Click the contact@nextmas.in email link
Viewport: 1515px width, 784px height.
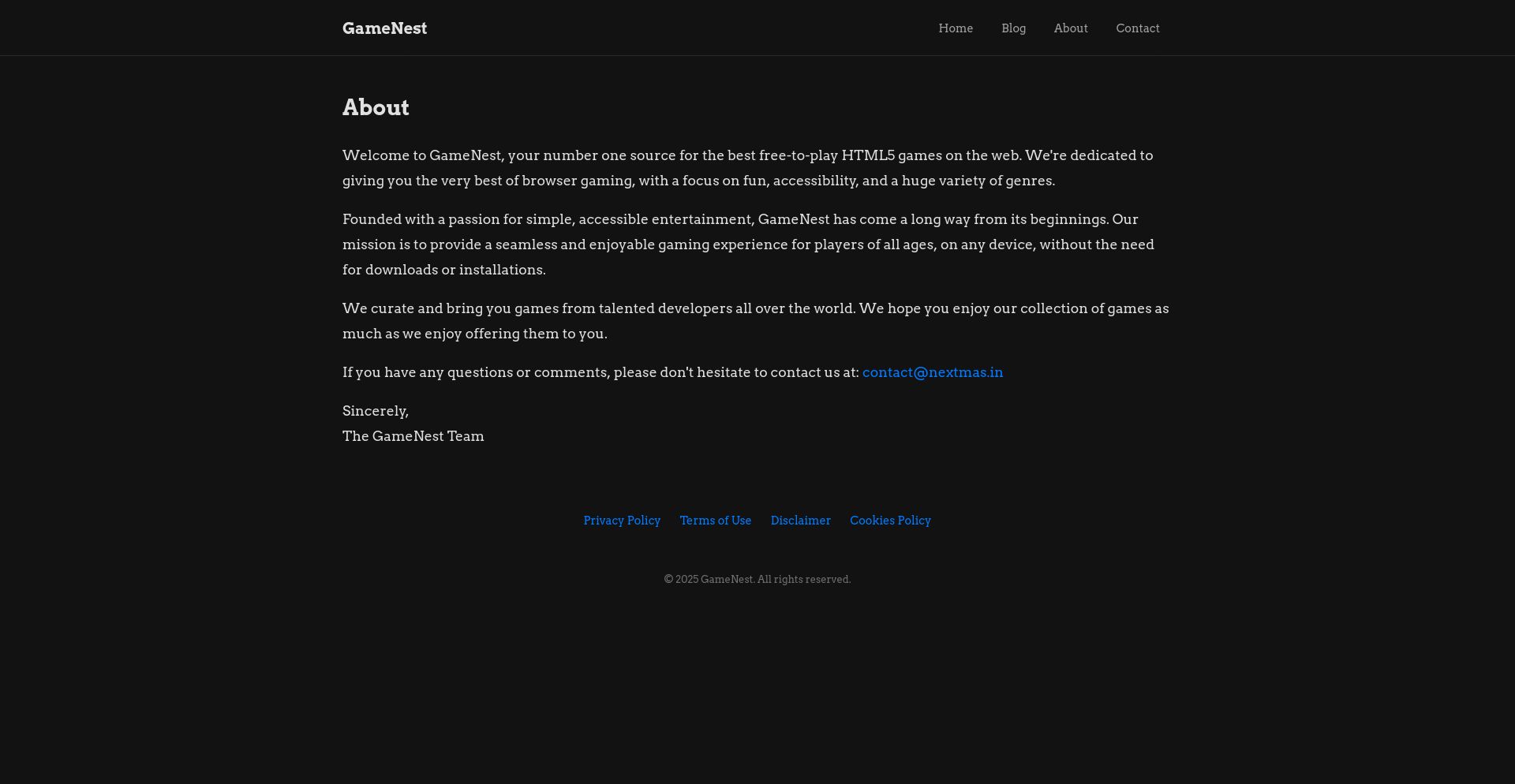[932, 372]
